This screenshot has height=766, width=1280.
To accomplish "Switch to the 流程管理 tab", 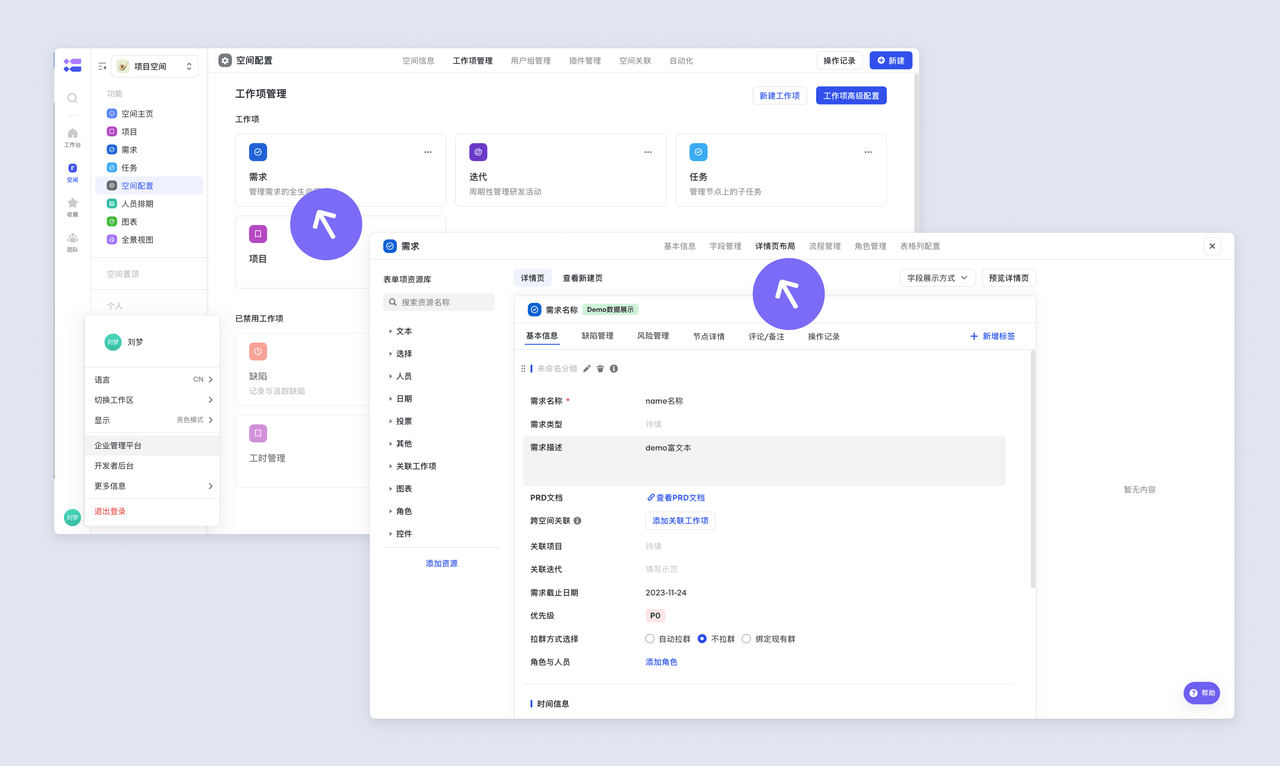I will click(x=824, y=246).
